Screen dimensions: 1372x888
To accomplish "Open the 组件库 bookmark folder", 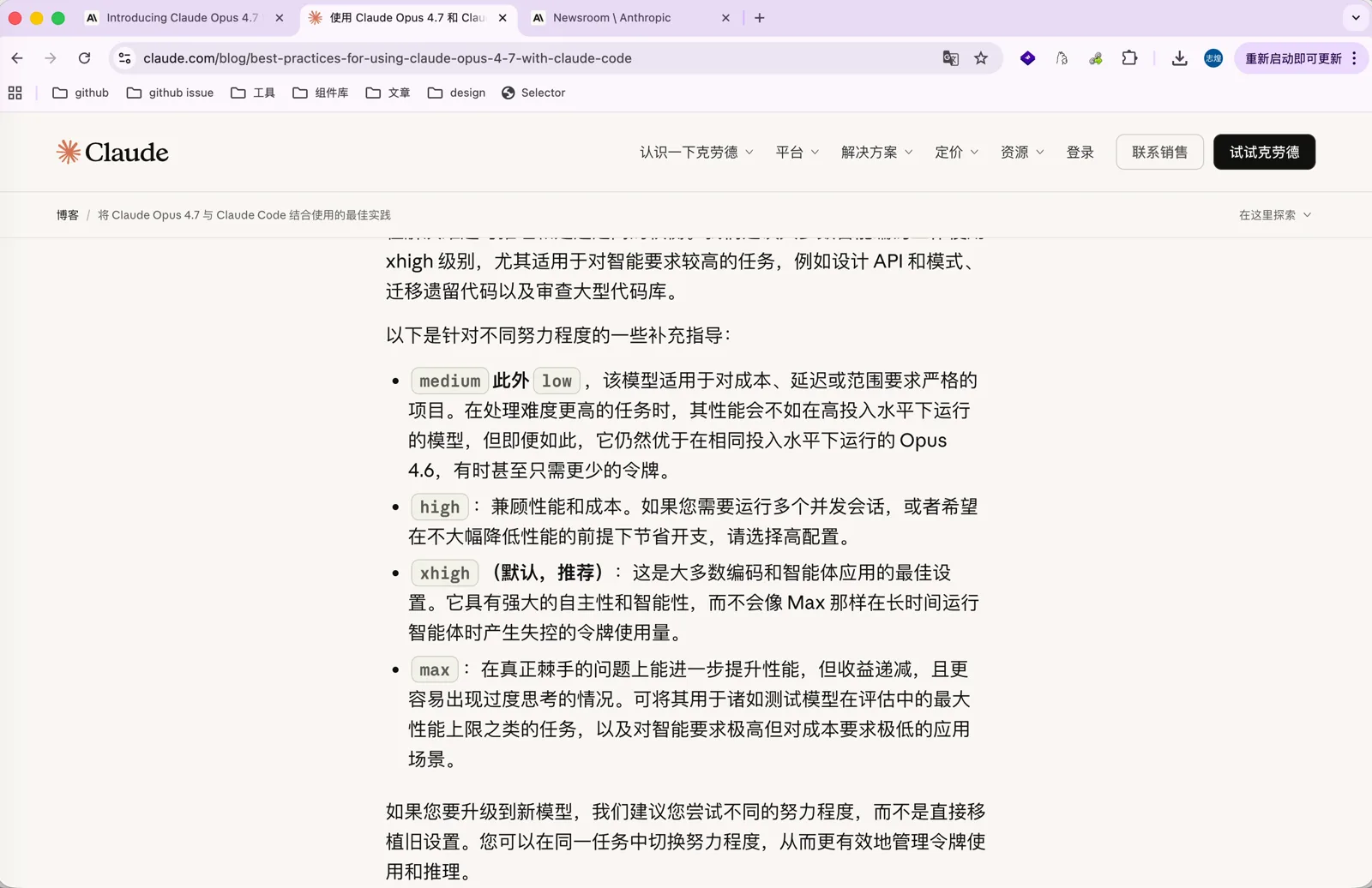I will coord(320,93).
